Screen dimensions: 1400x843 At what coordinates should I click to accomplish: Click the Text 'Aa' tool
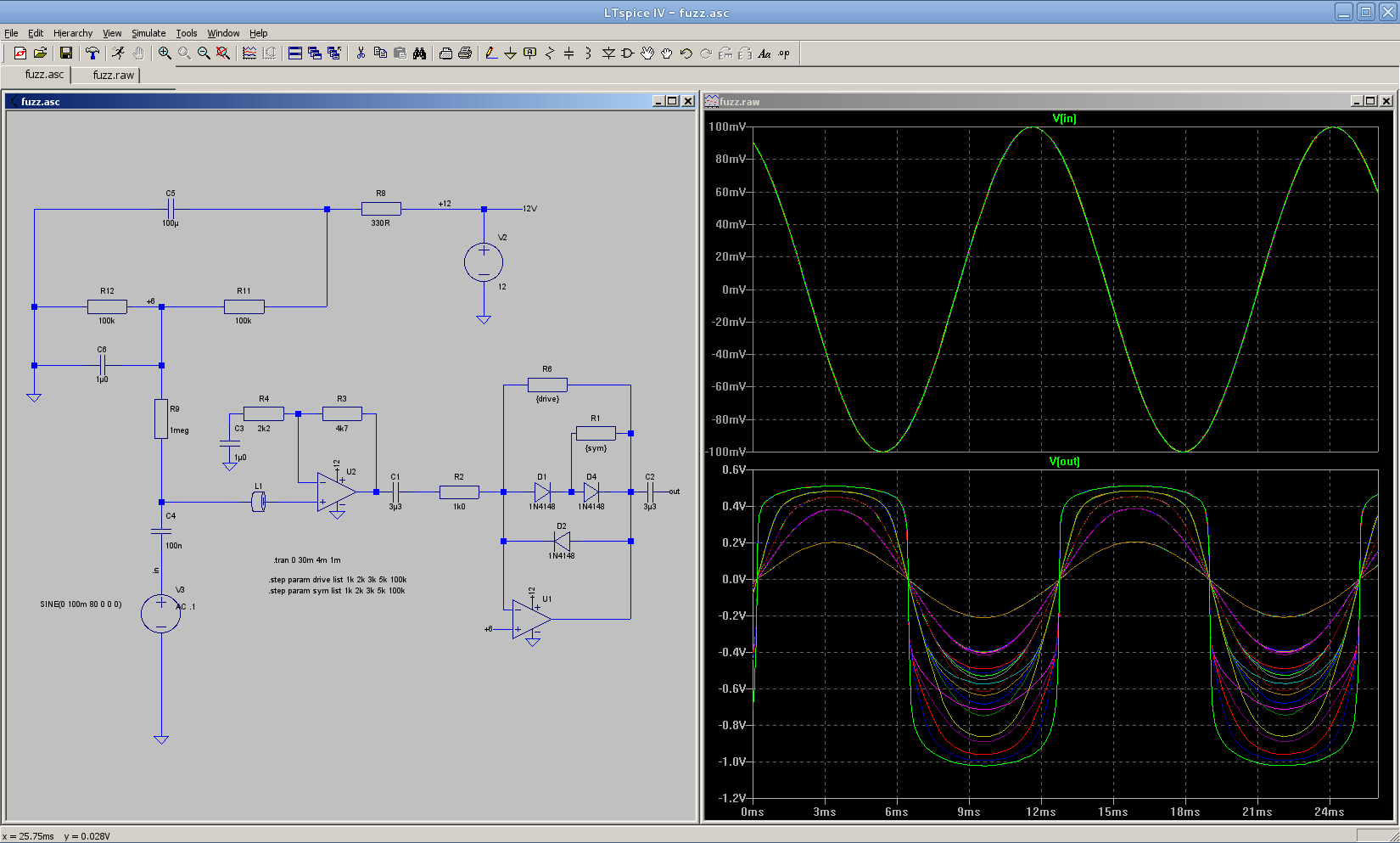click(764, 53)
